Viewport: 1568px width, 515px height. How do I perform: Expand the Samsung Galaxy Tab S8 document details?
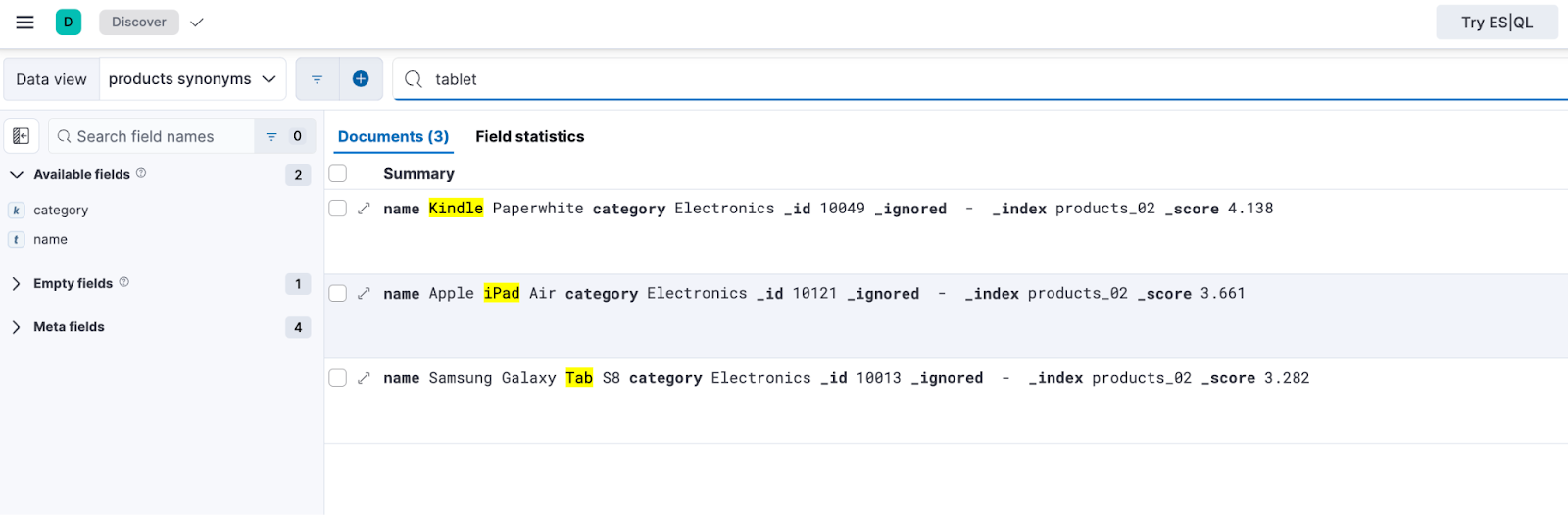(364, 378)
